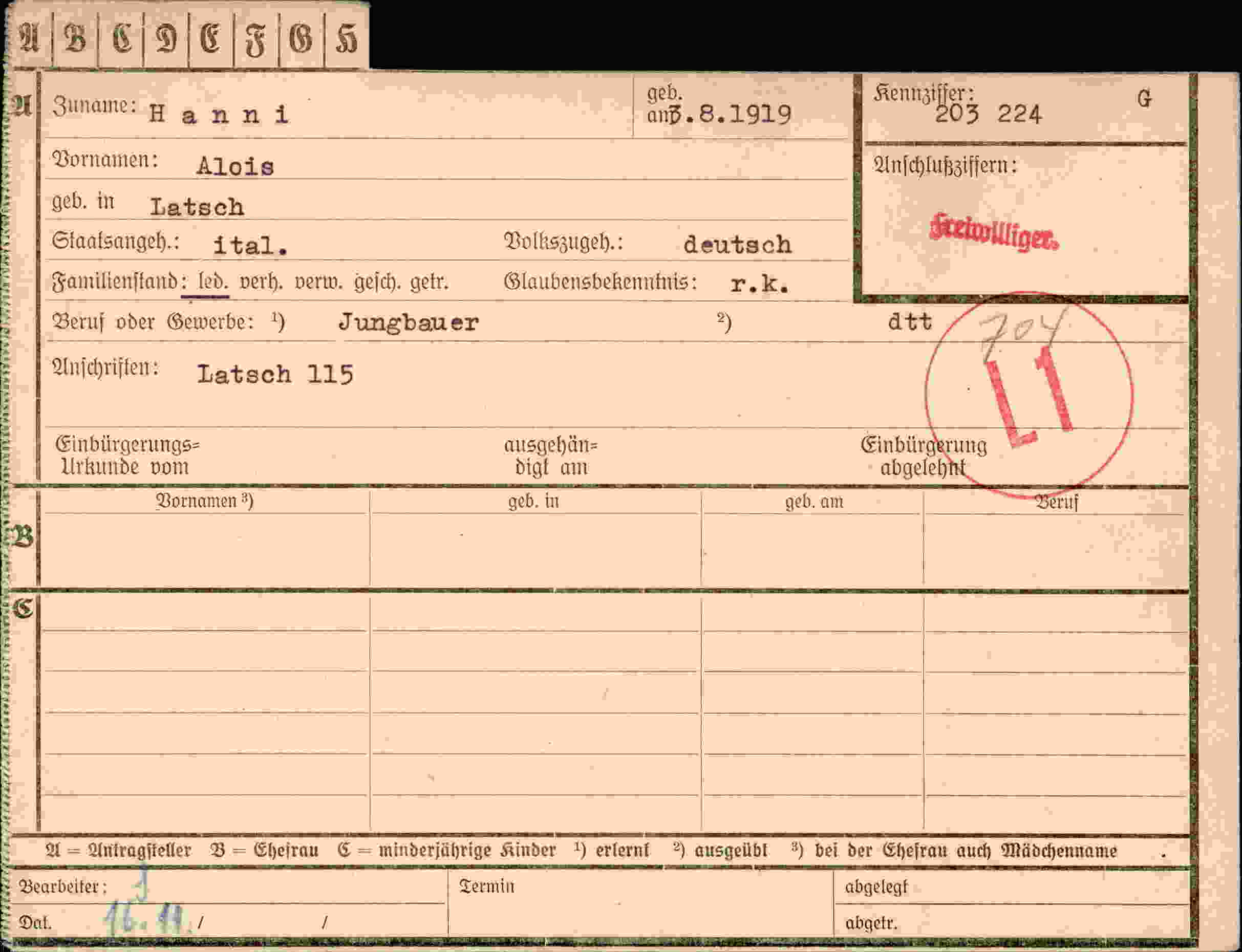Click the 'Volkszugeh.:' label

pyautogui.click(x=564, y=243)
